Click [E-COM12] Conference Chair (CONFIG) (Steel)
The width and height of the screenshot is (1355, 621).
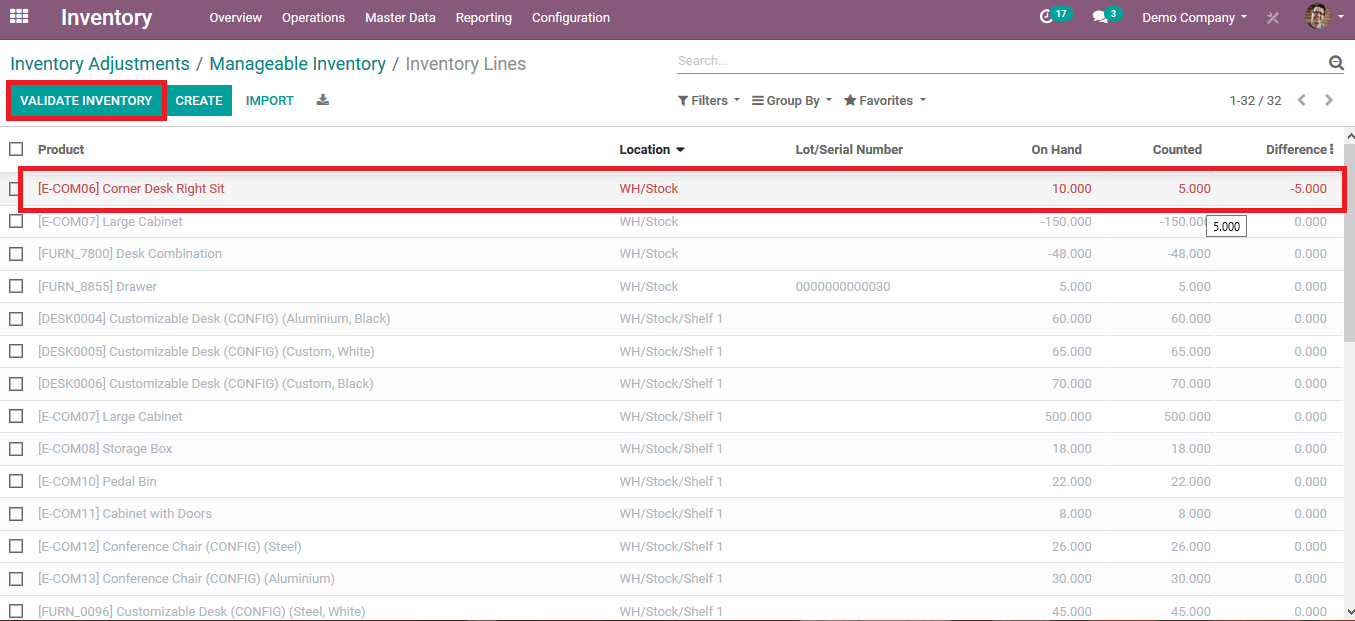(x=170, y=547)
